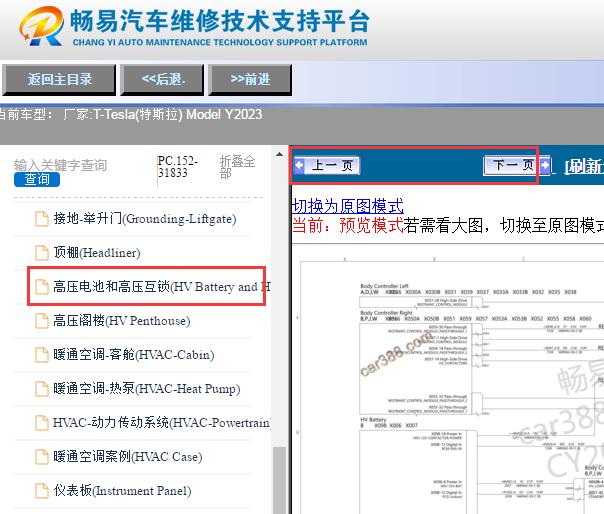This screenshot has height=514, width=604.
Task: Go forward with >>前进 button
Action: [x=250, y=80]
